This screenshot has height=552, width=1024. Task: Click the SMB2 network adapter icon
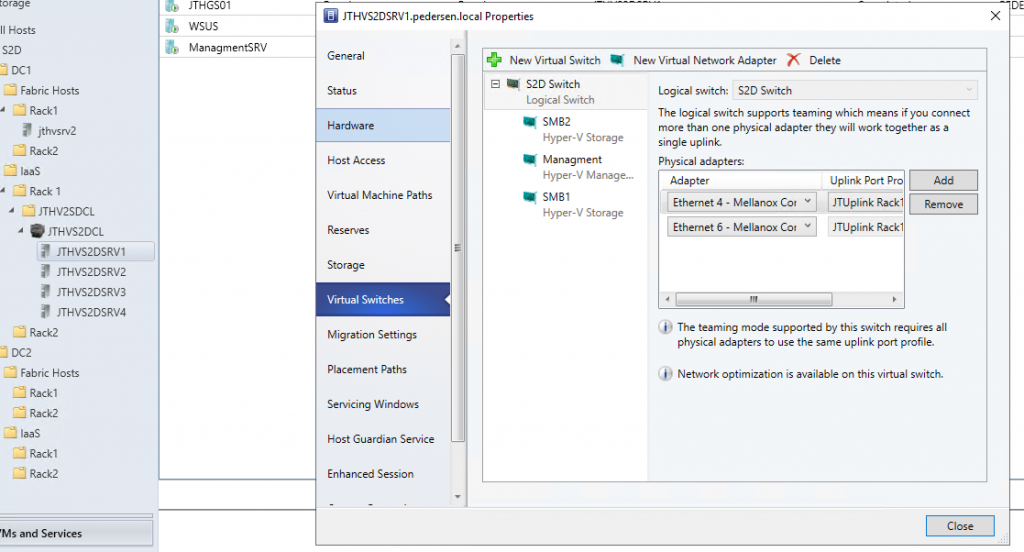530,122
